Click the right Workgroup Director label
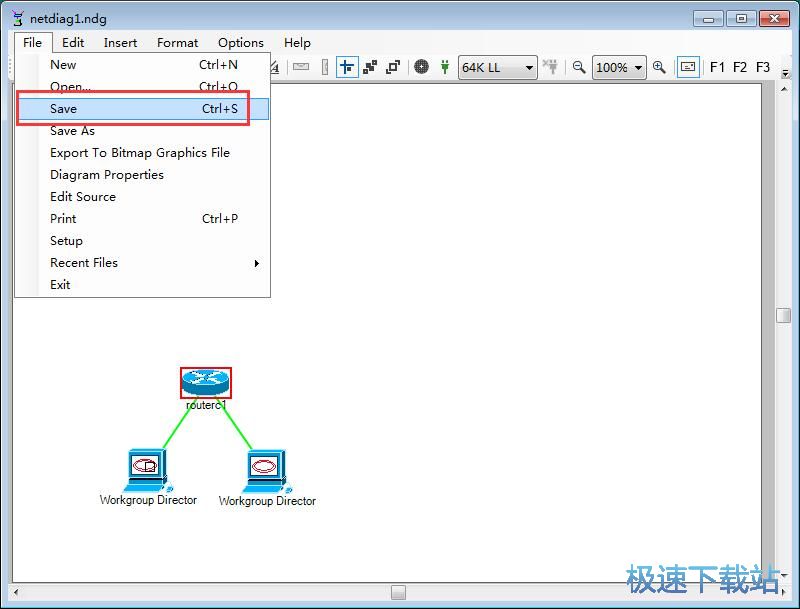The height and width of the screenshot is (609, 800). pos(267,501)
